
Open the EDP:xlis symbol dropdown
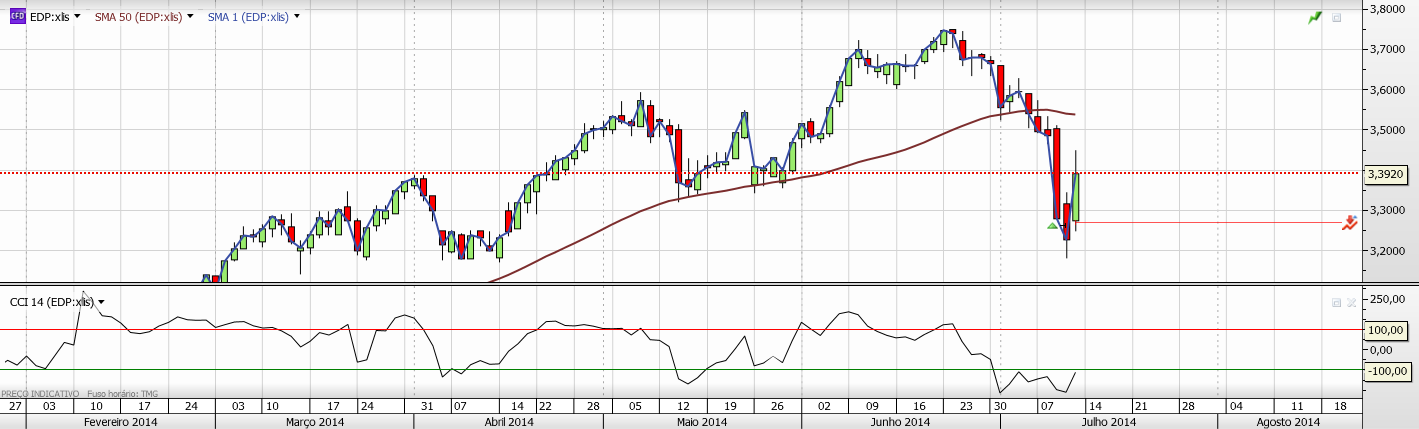(x=77, y=17)
